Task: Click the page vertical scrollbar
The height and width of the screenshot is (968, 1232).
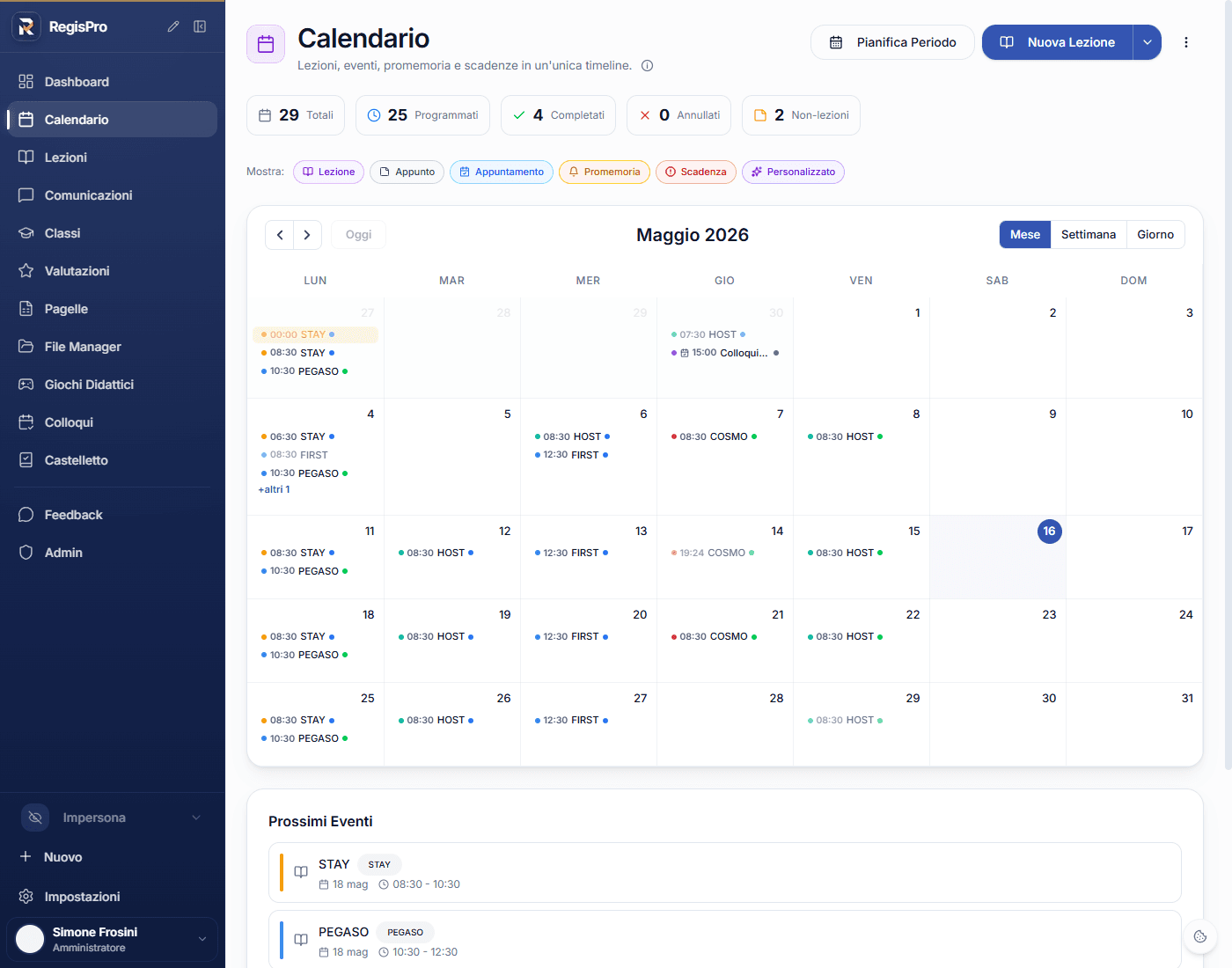Action: coord(1227,385)
